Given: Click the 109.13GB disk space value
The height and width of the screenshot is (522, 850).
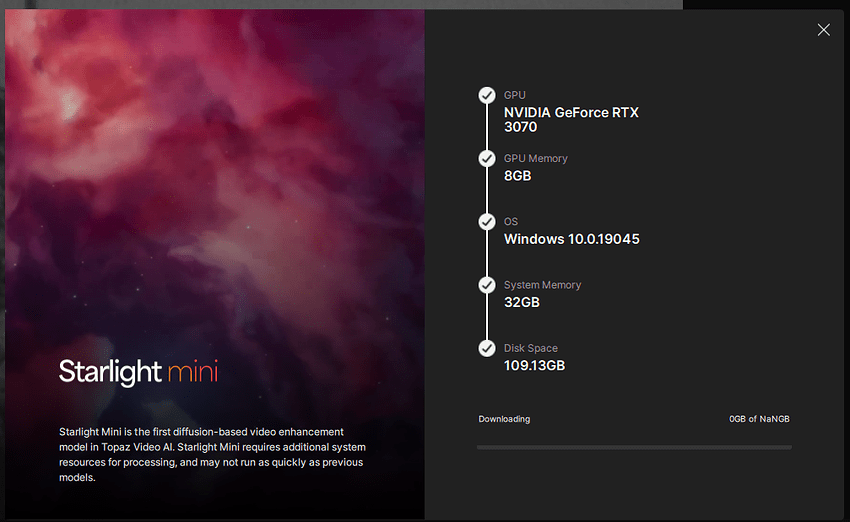Looking at the screenshot, I should tap(534, 365).
